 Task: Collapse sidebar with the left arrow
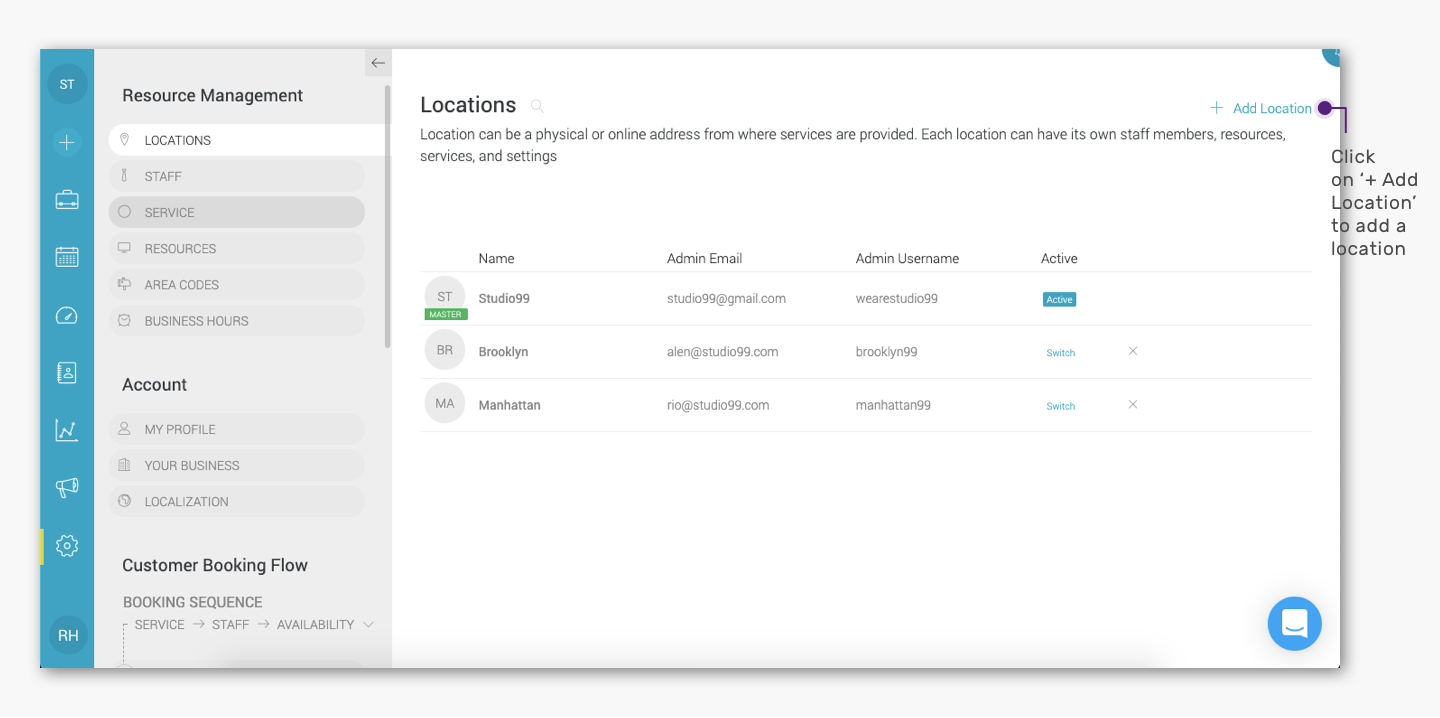point(378,63)
